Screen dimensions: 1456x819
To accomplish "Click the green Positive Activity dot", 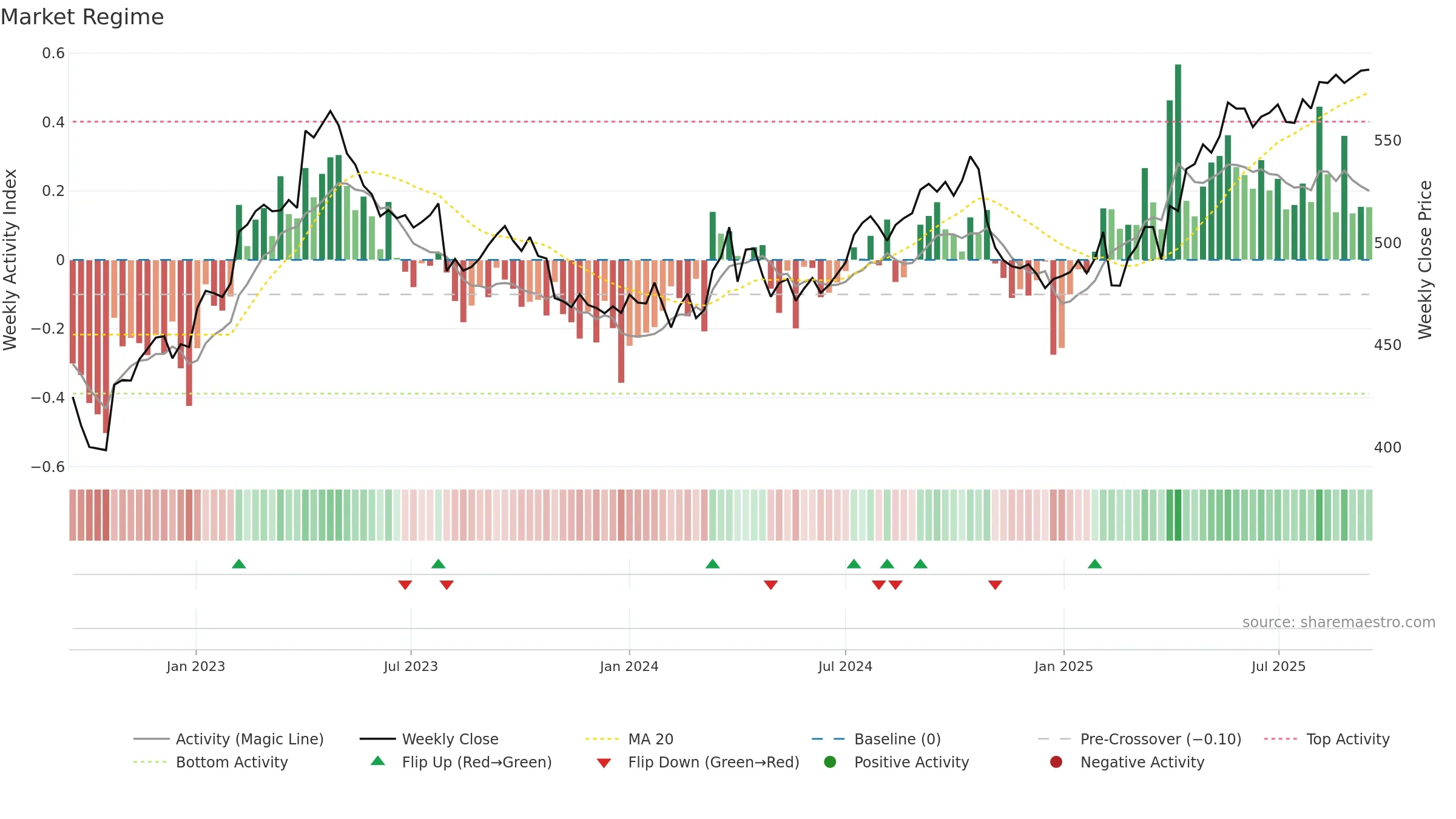I will pyautogui.click(x=830, y=762).
